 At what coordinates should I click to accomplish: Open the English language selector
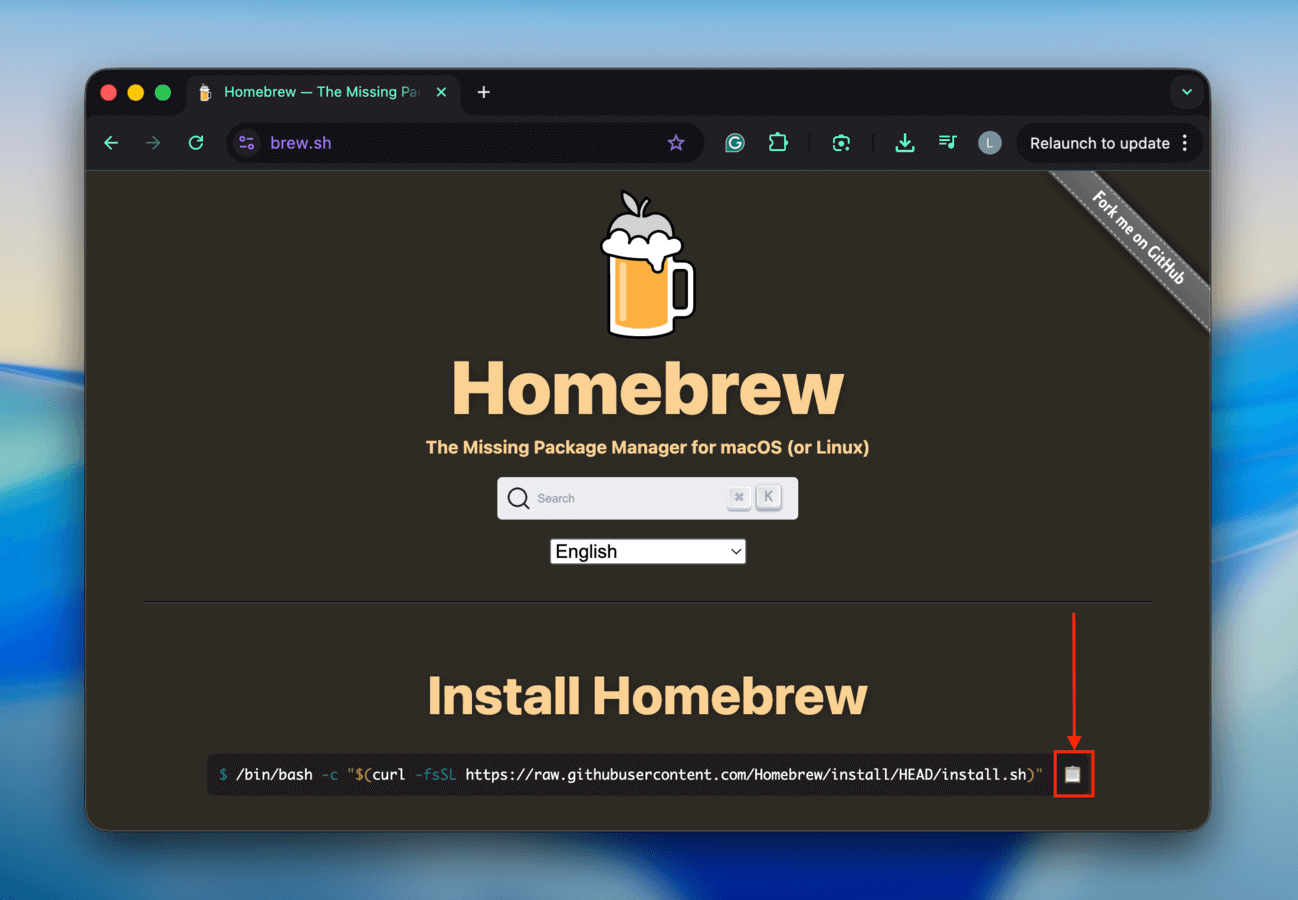647,551
